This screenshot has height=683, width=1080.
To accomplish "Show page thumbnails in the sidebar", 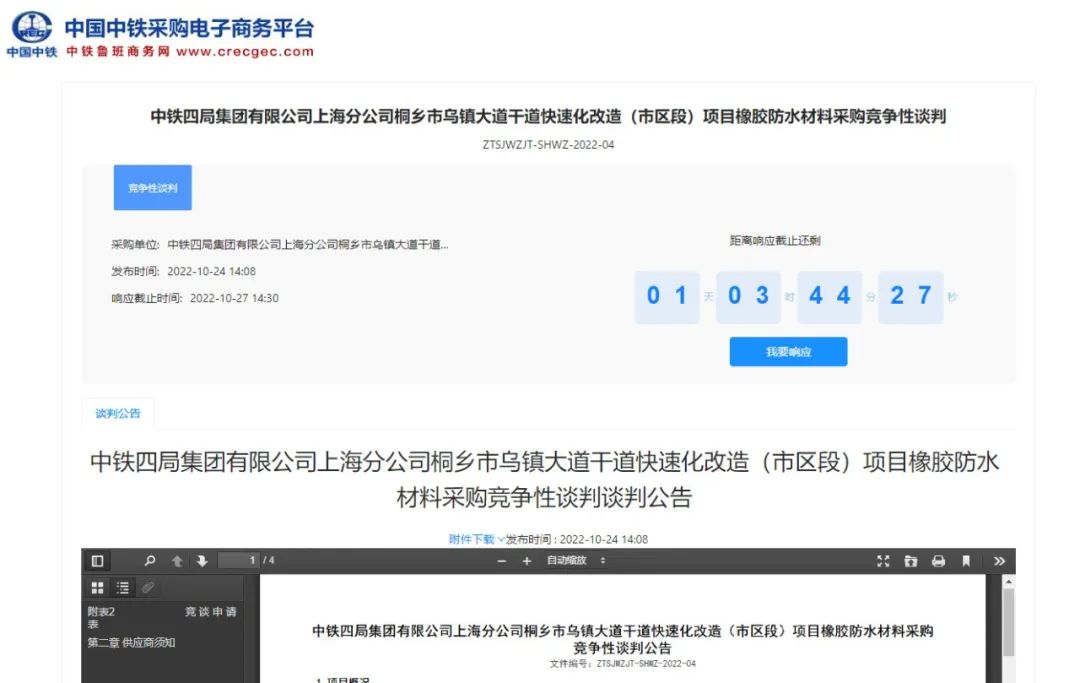I will [97, 587].
